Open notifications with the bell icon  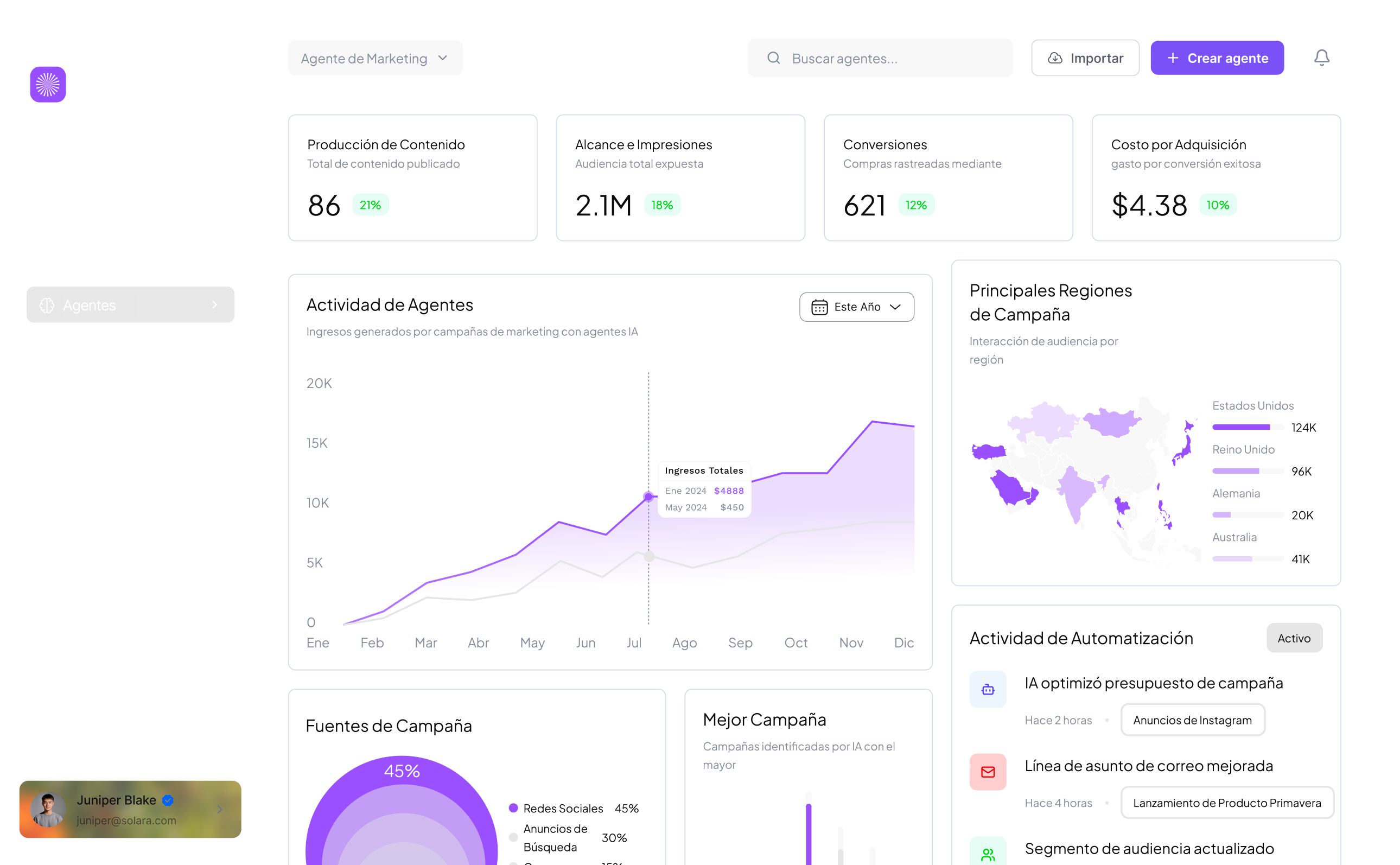tap(1322, 58)
